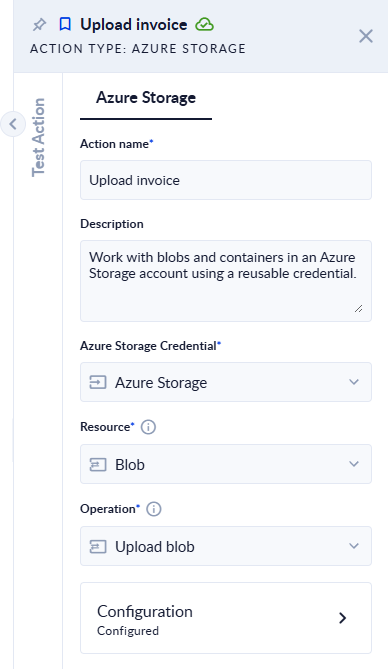Image resolution: width=388 pixels, height=669 pixels.
Task: Click the green cloud saved status icon
Action: pos(204,25)
